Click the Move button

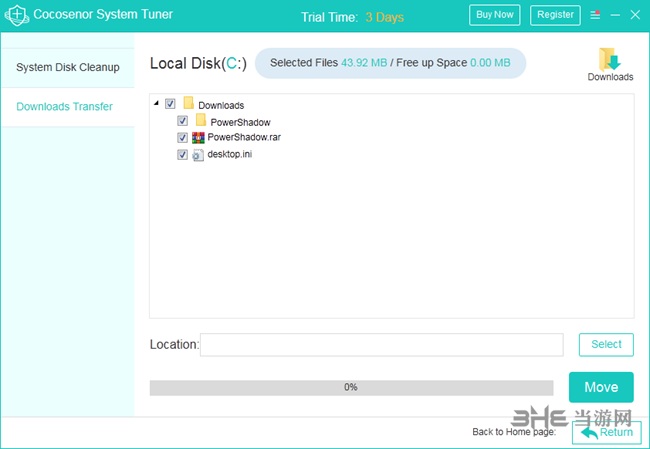(x=601, y=387)
